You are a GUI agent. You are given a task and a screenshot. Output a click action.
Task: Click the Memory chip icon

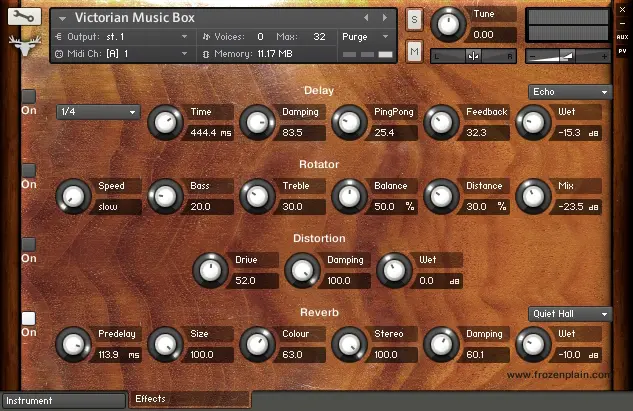(x=206, y=54)
